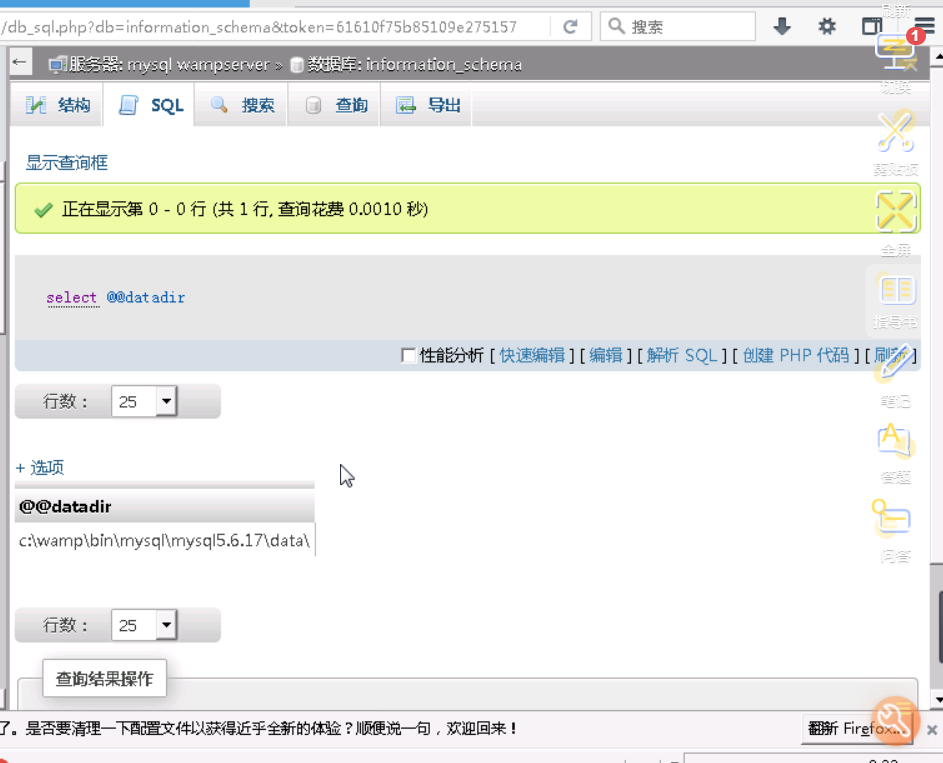Image resolution: width=943 pixels, height=763 pixels.
Task: Click the 查询结果操作 legend label
Action: [105, 679]
